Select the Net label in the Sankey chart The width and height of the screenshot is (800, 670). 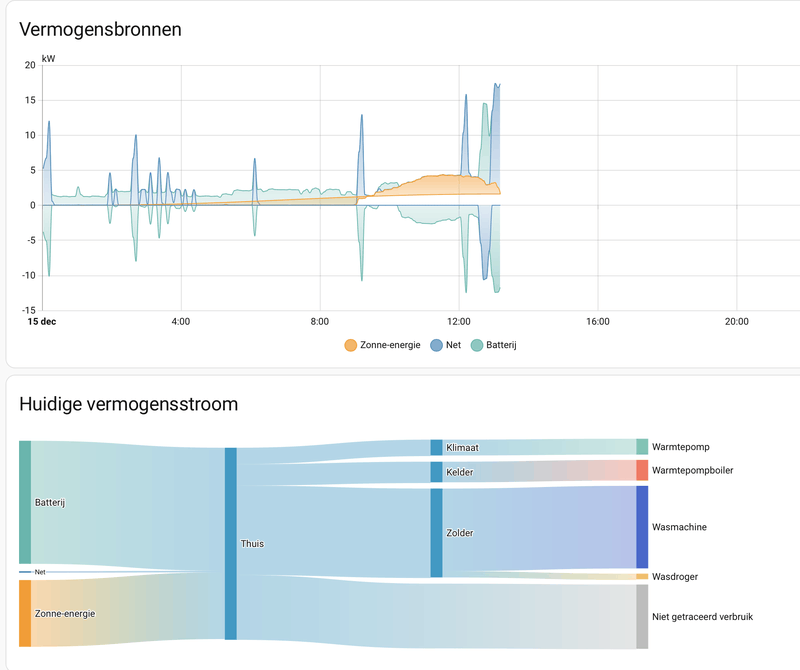coord(39,572)
